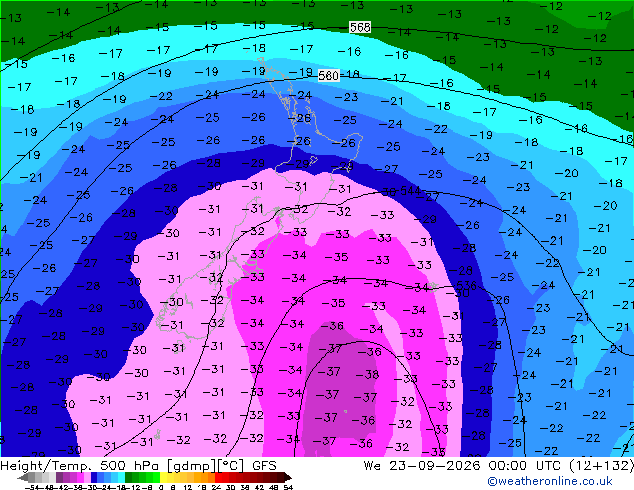Click the 544 height contour label

point(410,190)
